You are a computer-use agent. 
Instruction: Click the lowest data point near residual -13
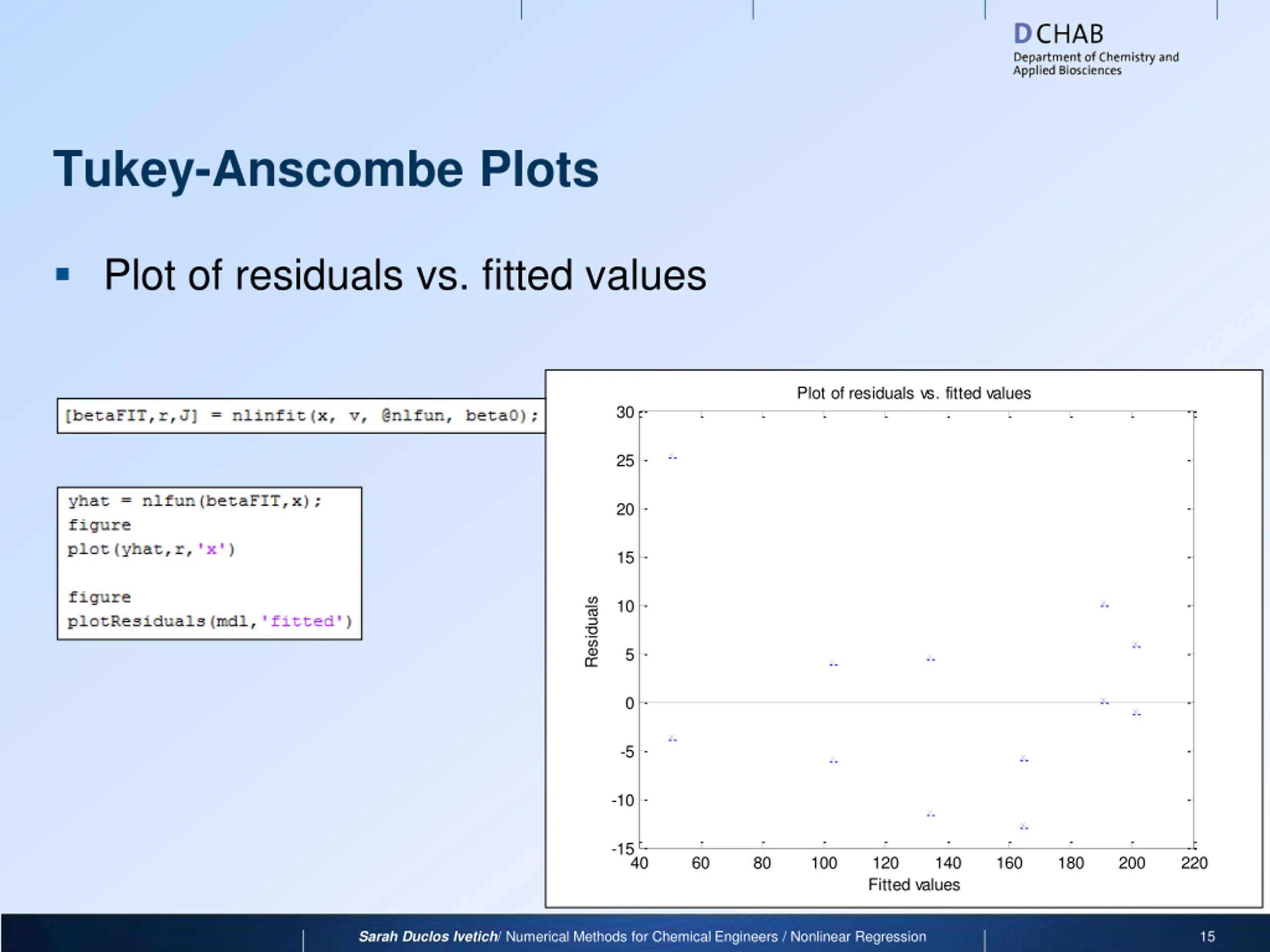tap(1024, 827)
